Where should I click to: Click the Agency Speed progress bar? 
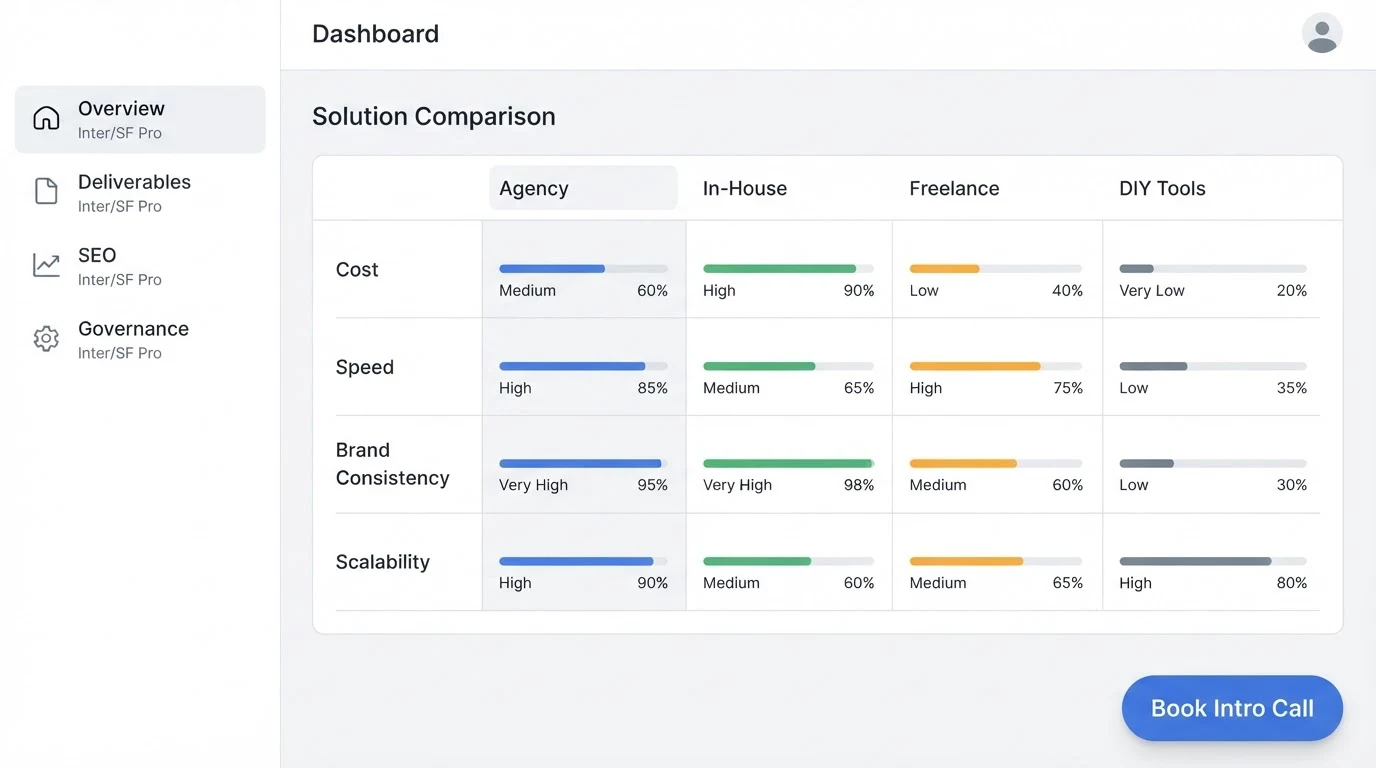pyautogui.click(x=583, y=366)
